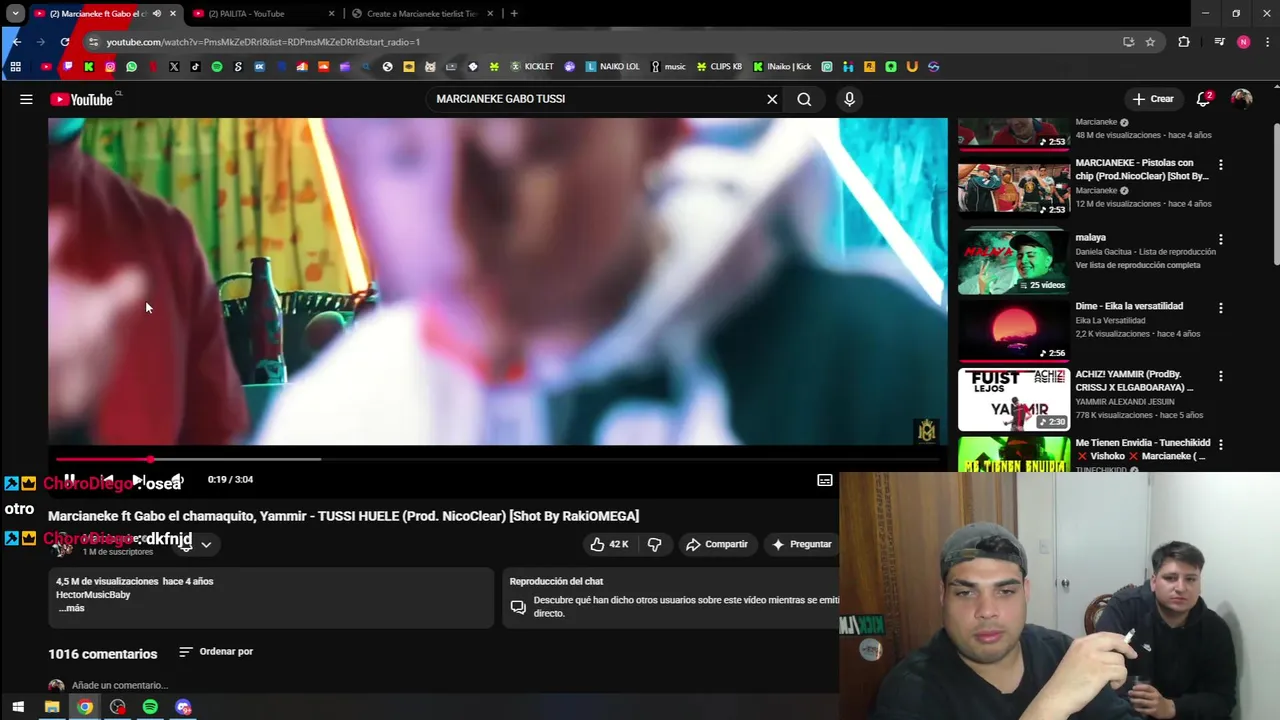Open the NAIKO LOL bookmark

[612, 67]
